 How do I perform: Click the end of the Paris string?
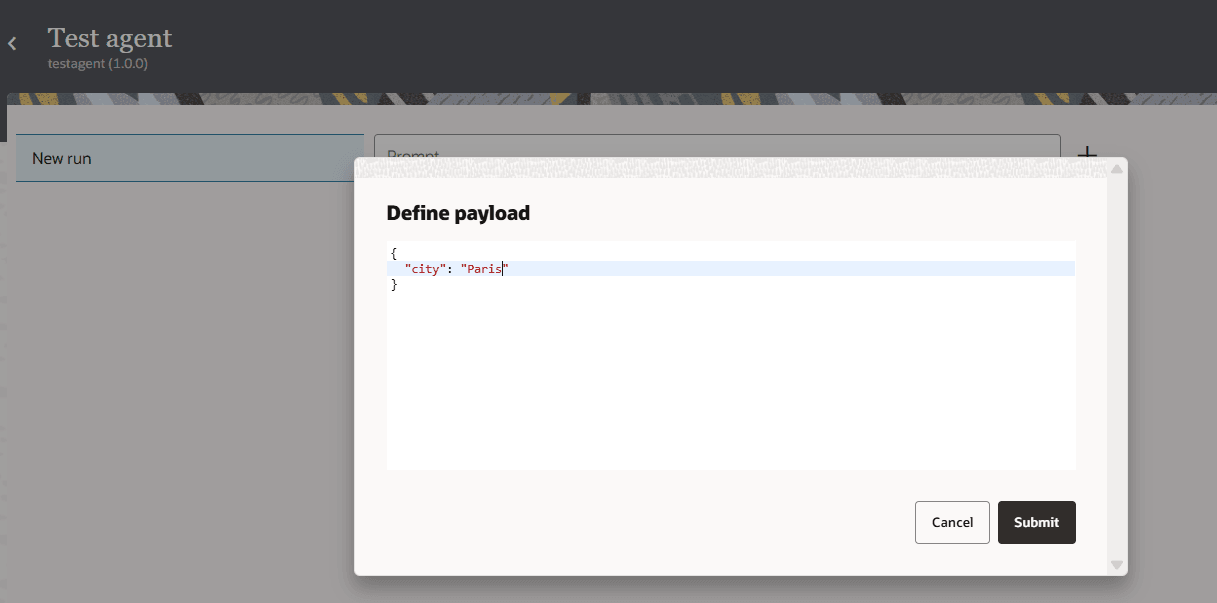click(506, 268)
